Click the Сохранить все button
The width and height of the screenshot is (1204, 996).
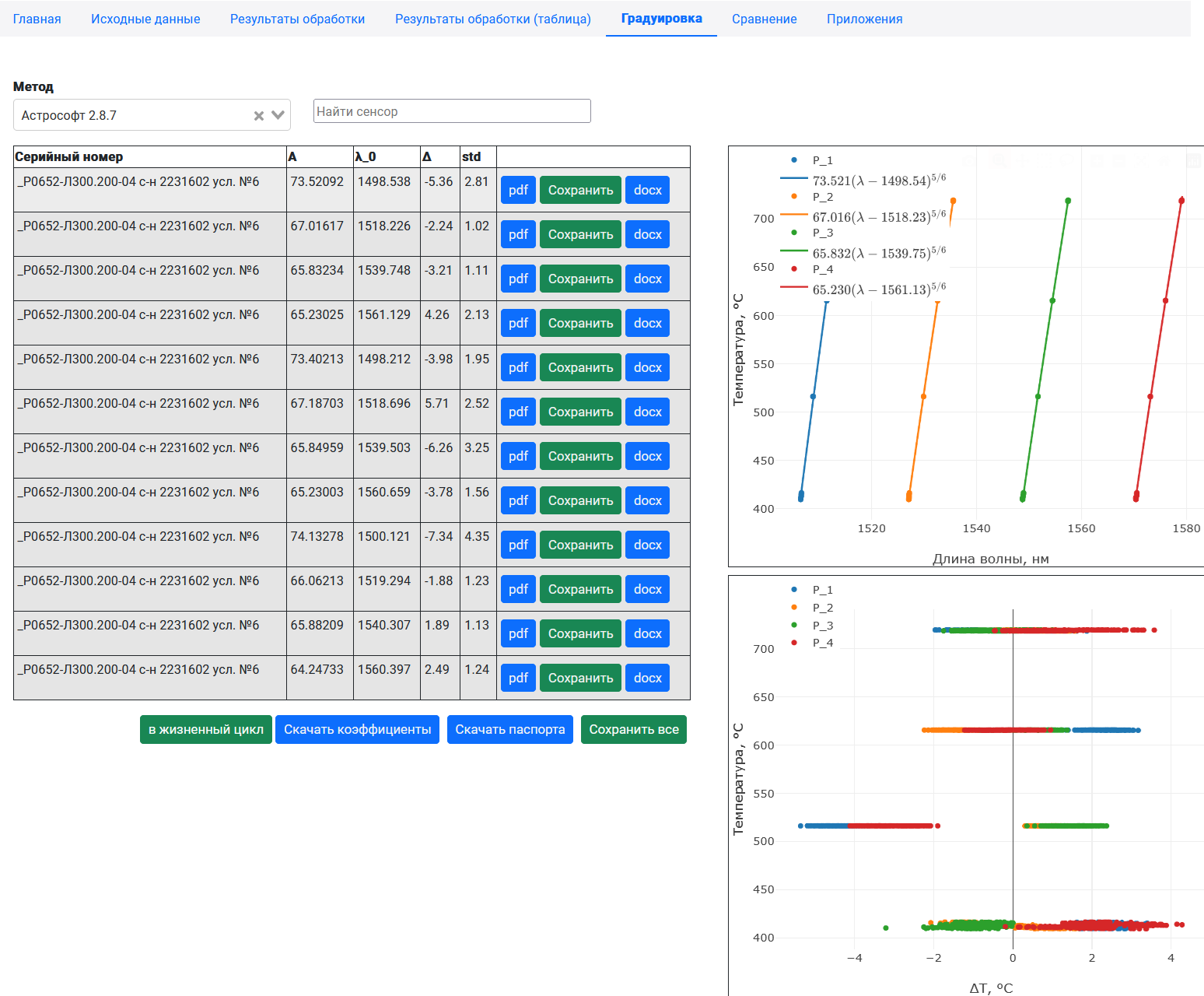pyautogui.click(x=634, y=729)
